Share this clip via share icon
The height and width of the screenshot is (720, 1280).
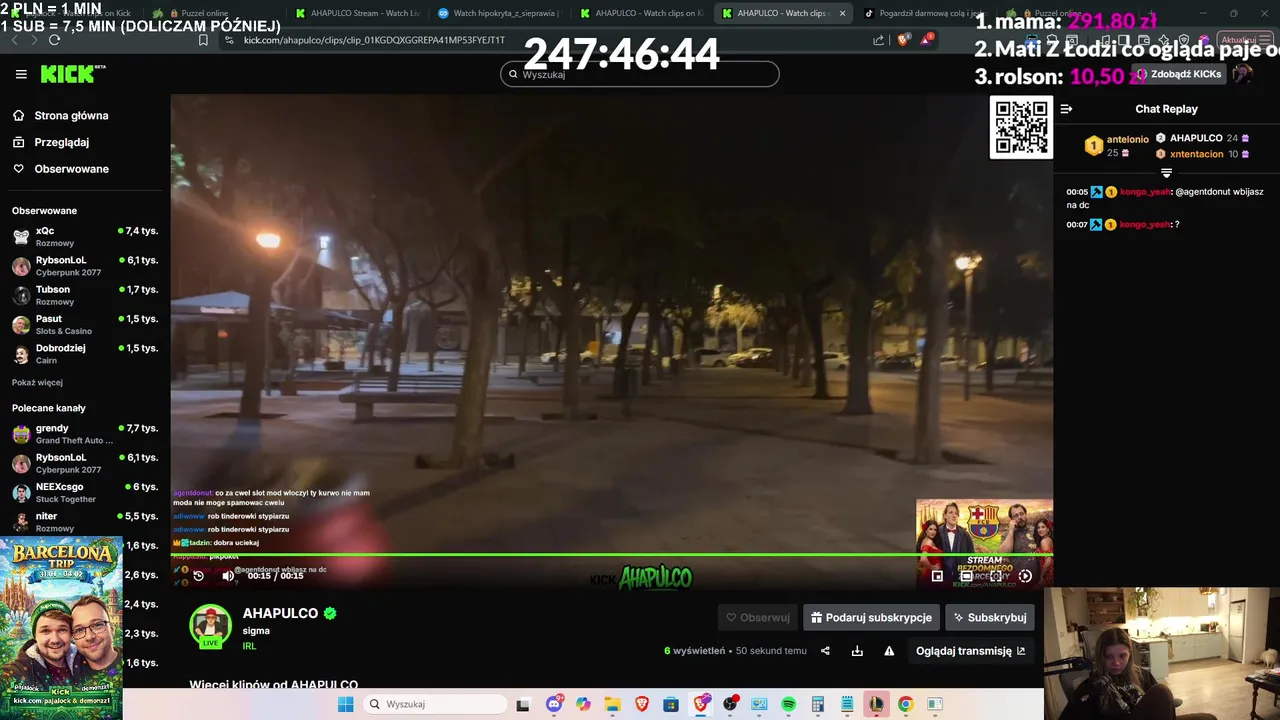pyautogui.click(x=825, y=651)
